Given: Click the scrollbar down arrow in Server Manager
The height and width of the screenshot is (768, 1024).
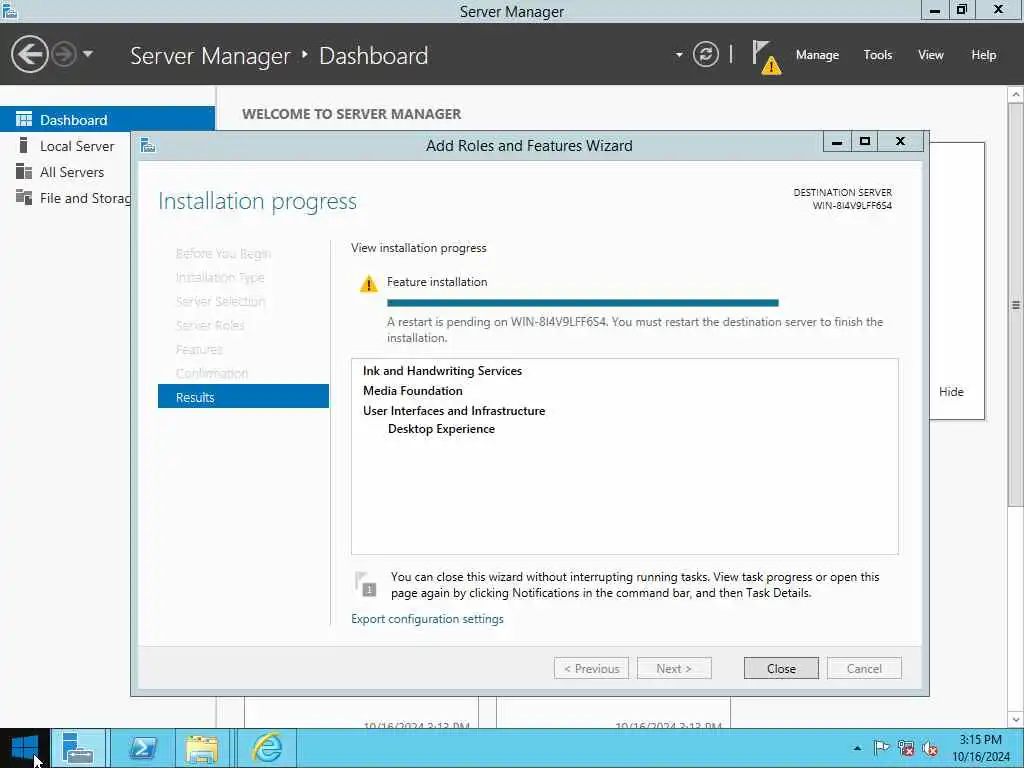Looking at the screenshot, I should coord(1016,720).
